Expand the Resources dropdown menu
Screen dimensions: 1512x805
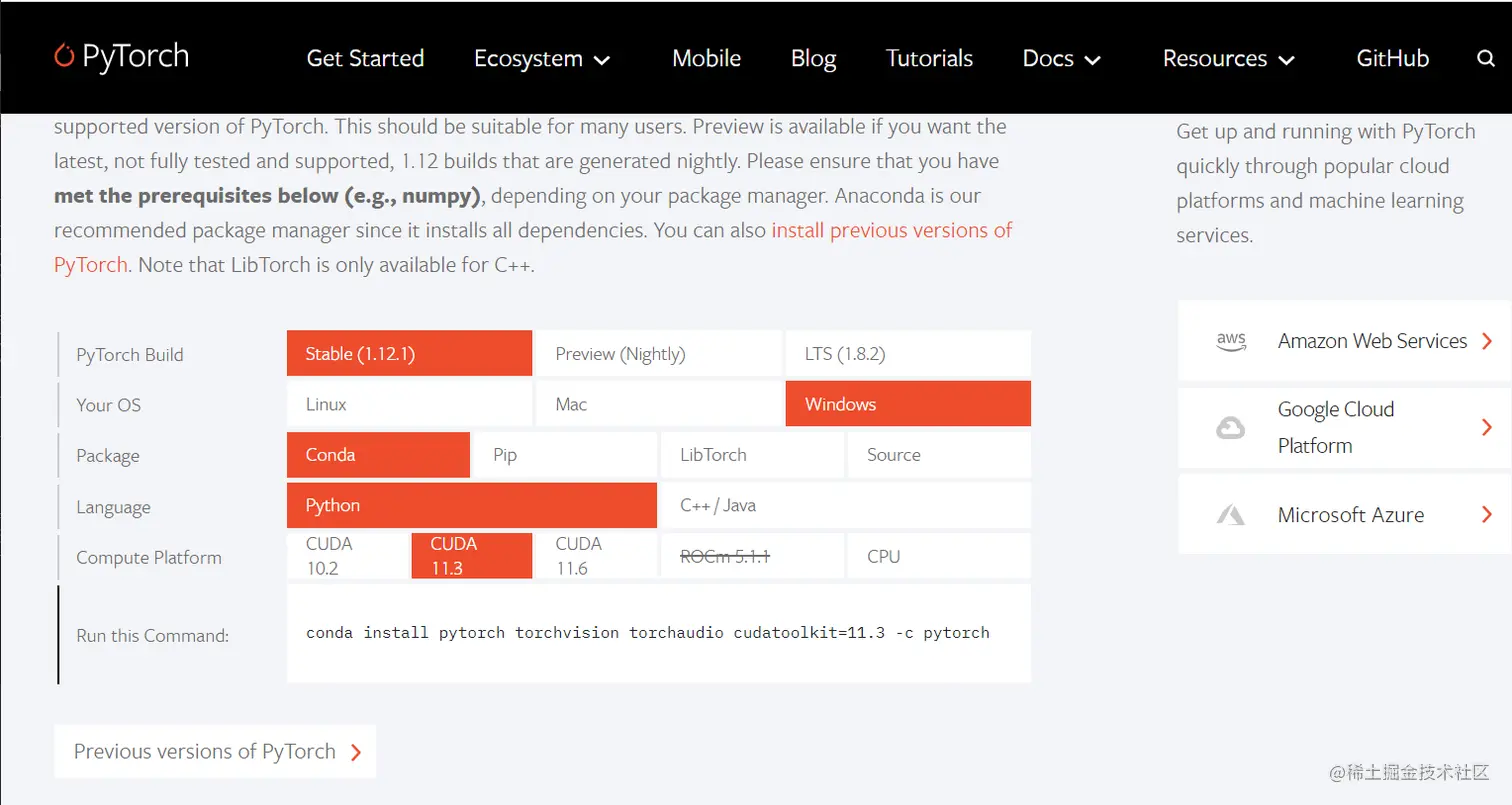[1228, 59]
